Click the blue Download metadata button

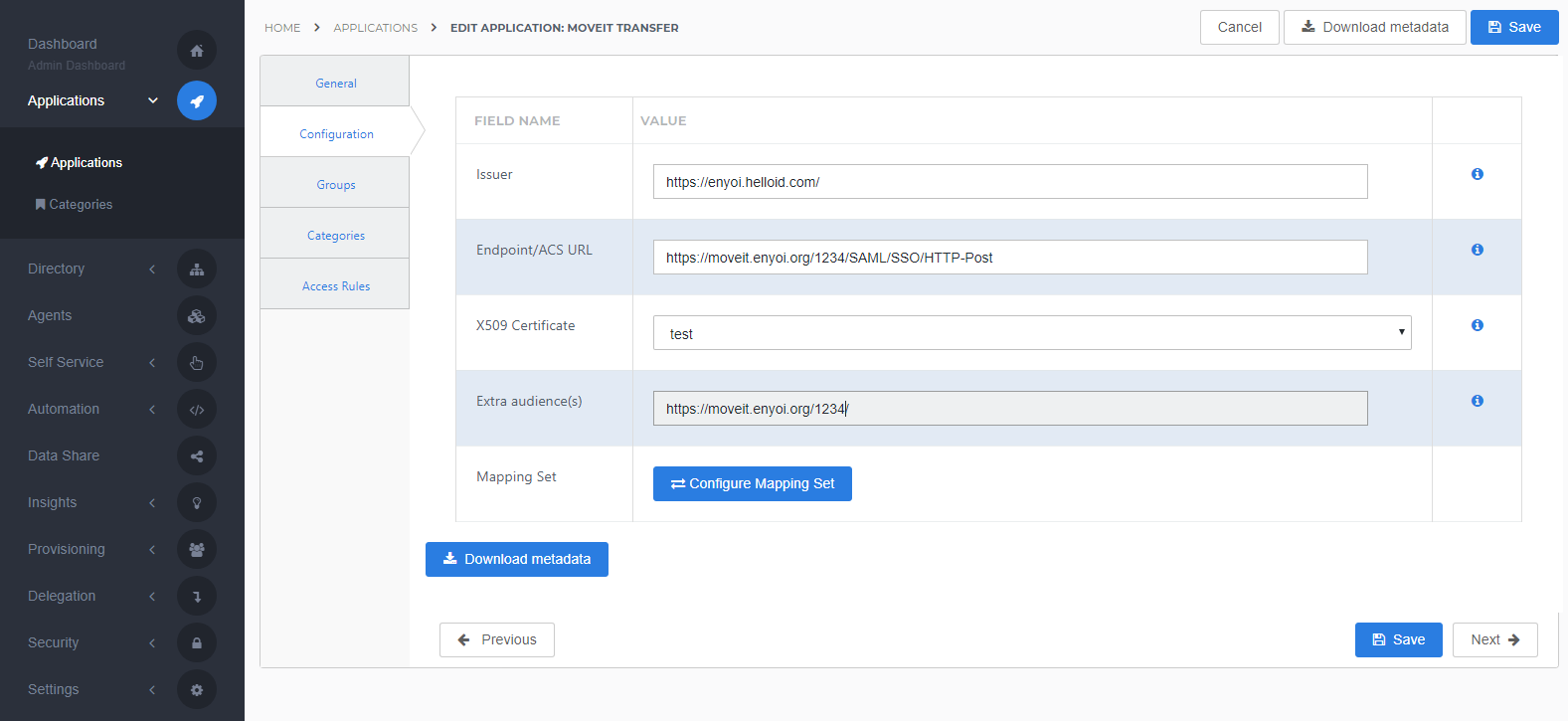[x=517, y=559]
